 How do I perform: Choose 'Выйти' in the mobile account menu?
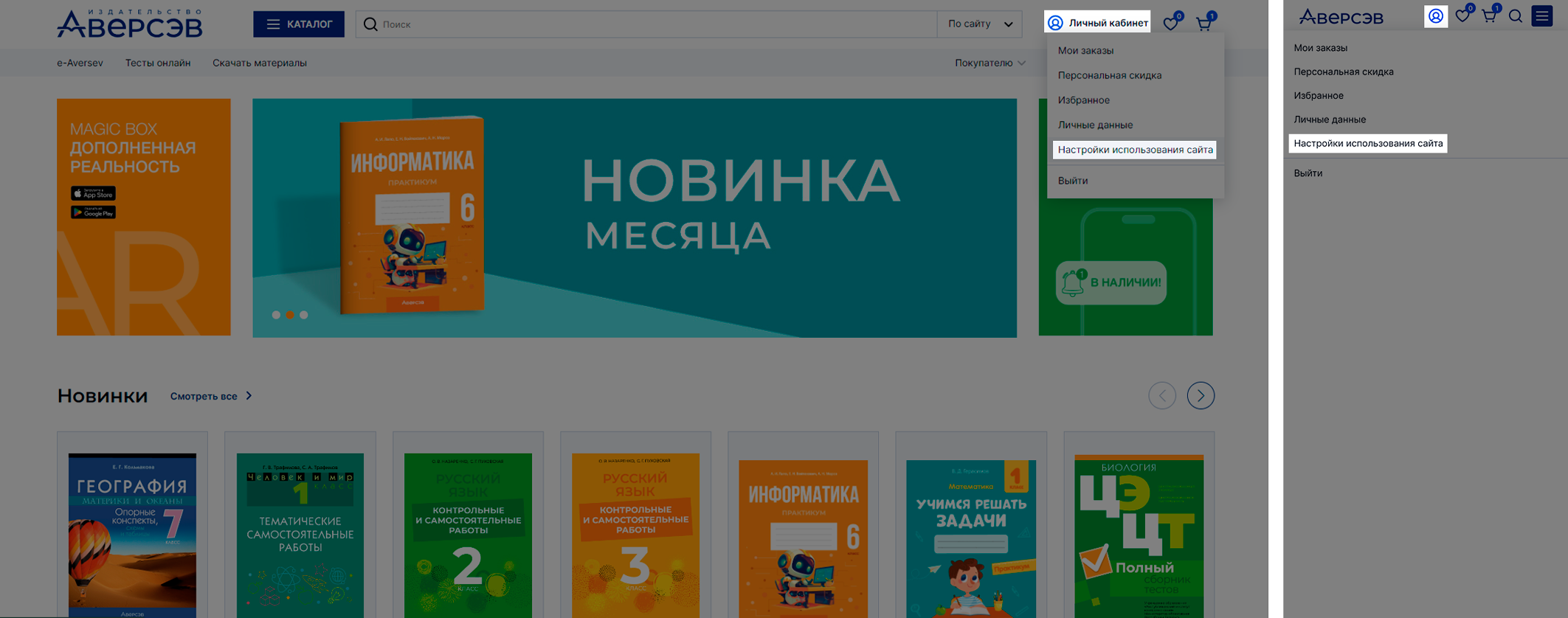pos(1308,173)
